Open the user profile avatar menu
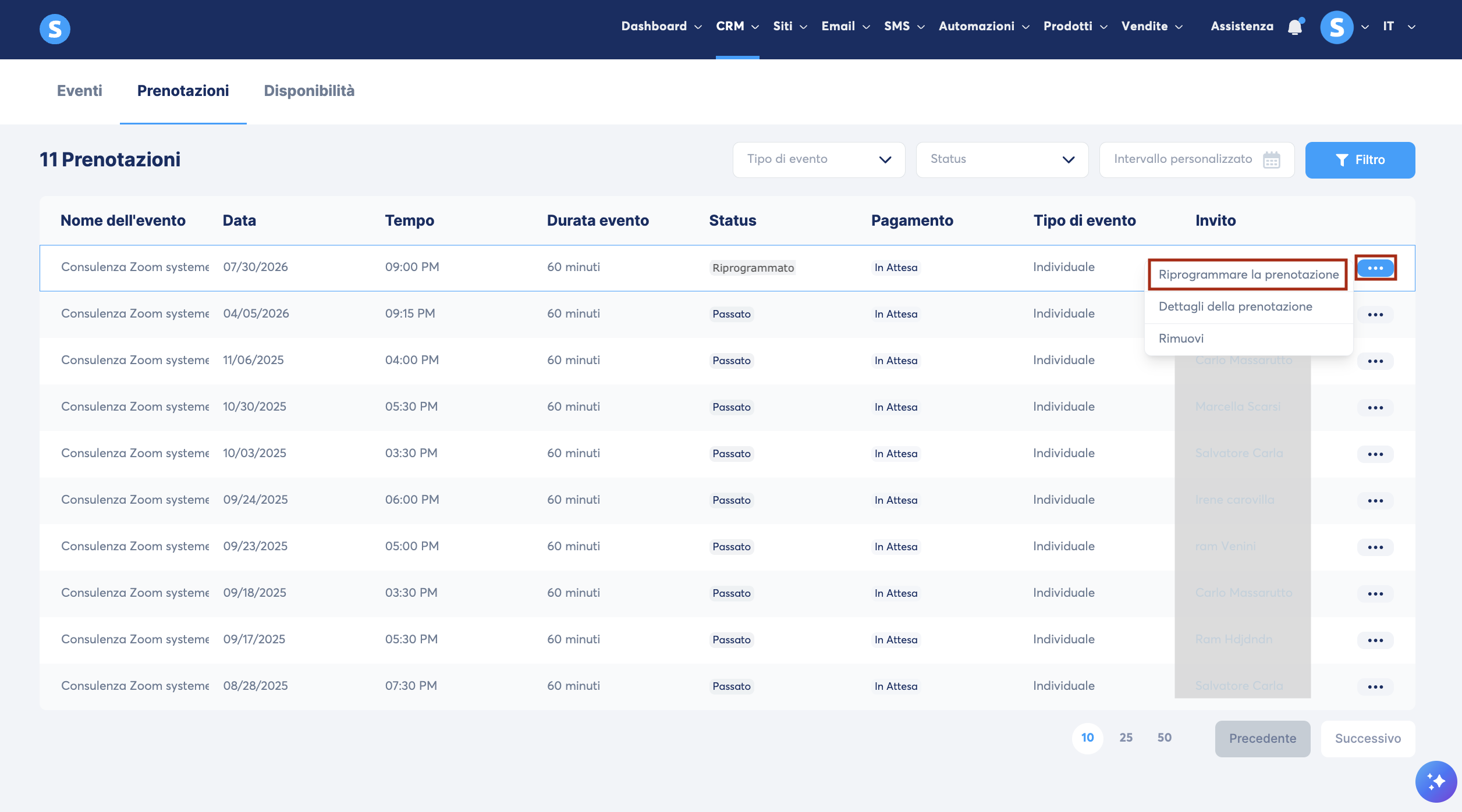1462x812 pixels. [1337, 27]
